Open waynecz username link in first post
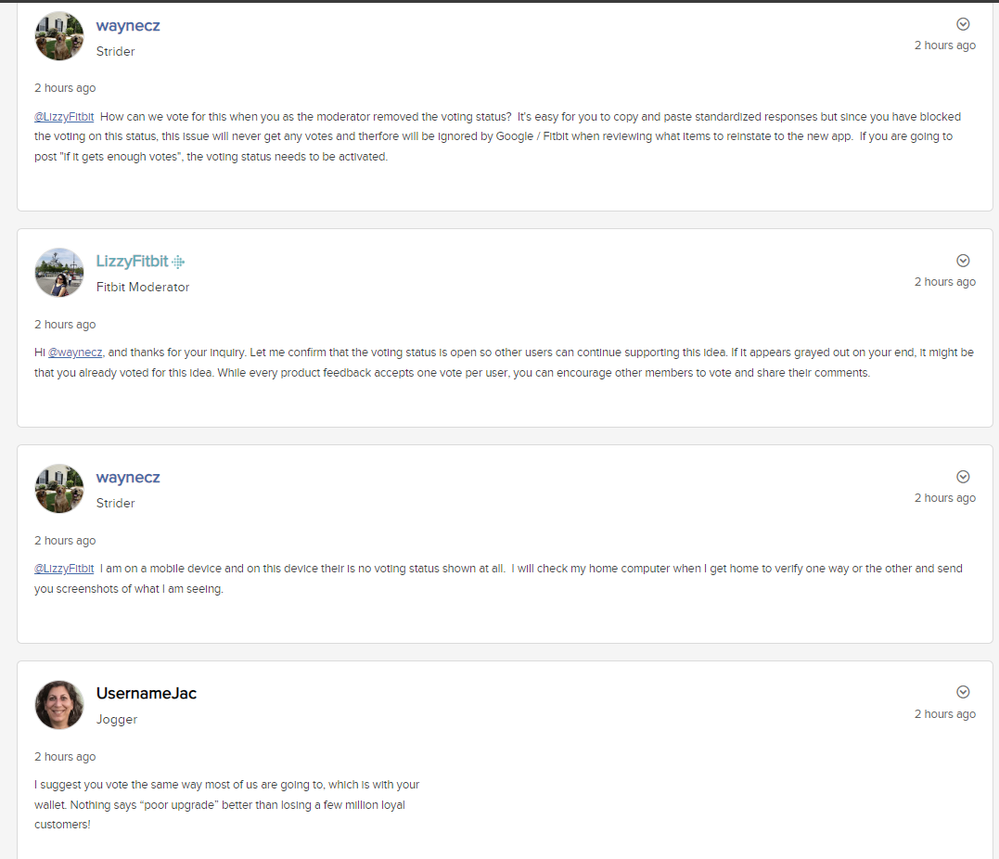999x859 pixels. coord(128,26)
